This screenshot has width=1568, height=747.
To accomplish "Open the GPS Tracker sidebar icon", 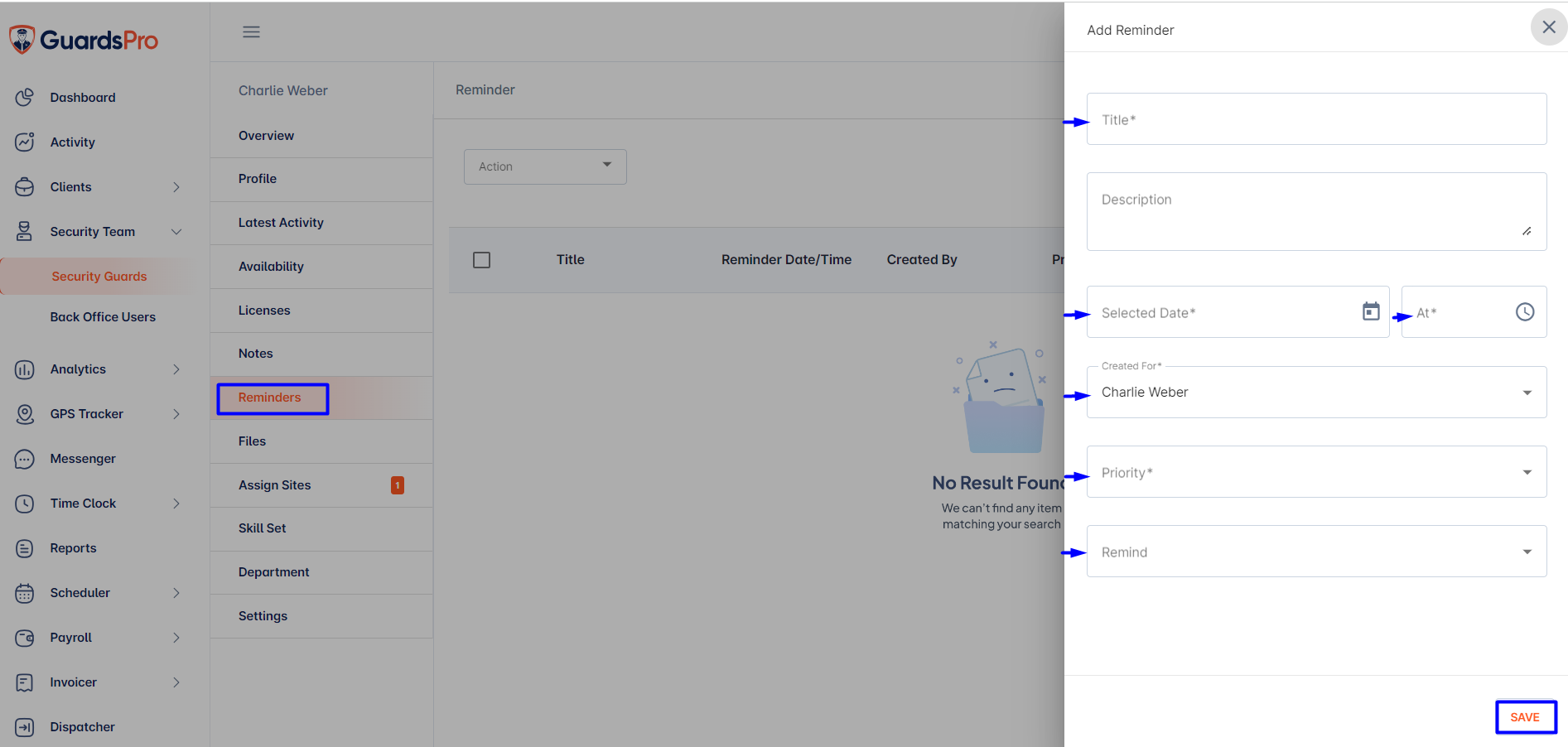I will tap(25, 413).
